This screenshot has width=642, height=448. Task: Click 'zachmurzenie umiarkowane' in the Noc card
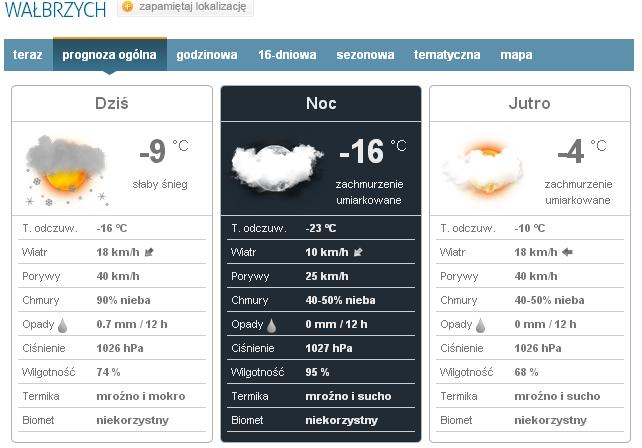tap(369, 192)
